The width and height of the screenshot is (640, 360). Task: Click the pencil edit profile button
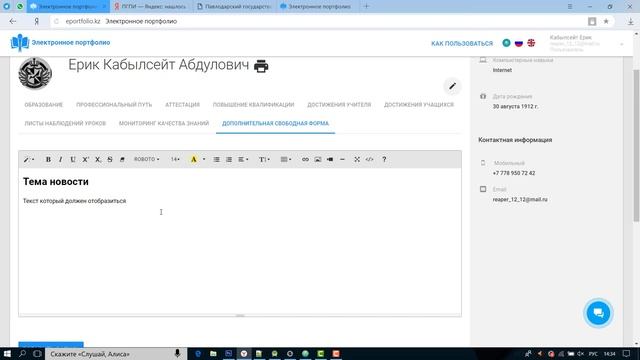[x=452, y=86]
